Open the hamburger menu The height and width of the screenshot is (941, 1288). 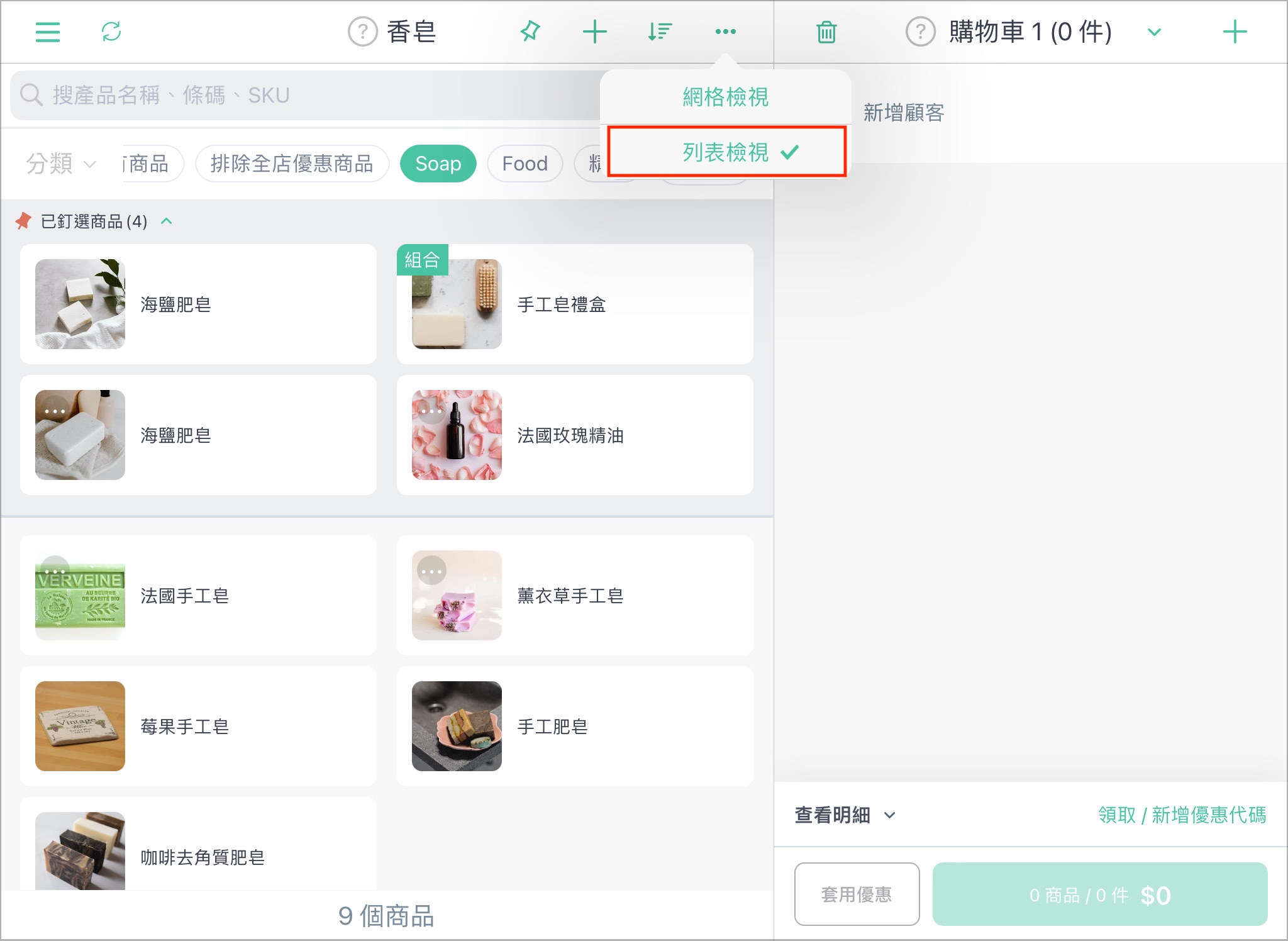point(48,31)
